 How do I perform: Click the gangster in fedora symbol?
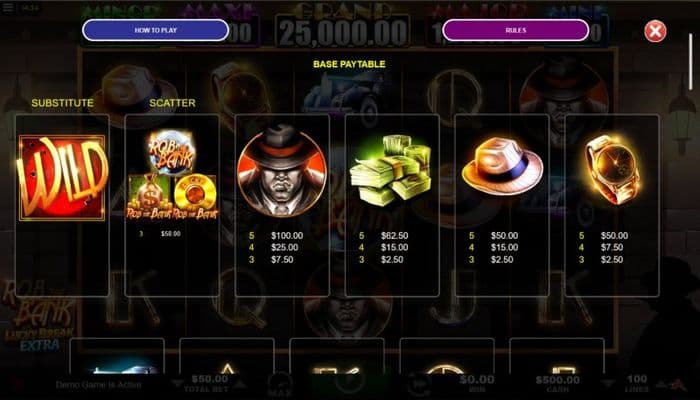[282, 171]
